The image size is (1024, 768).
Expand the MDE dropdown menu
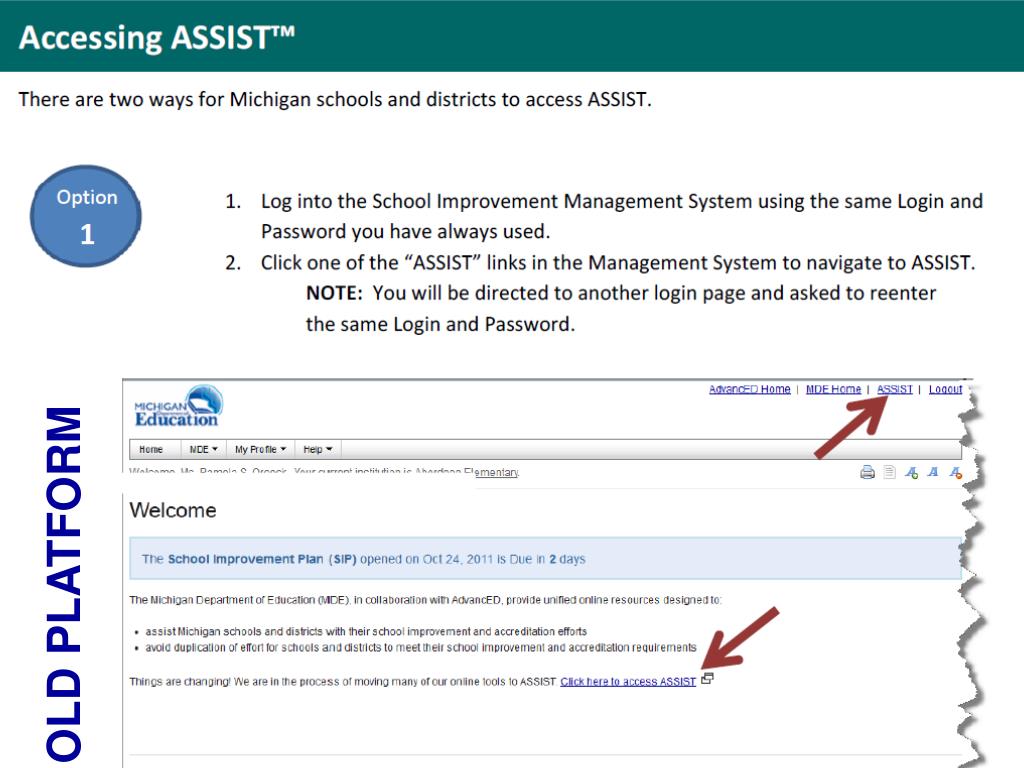pyautogui.click(x=203, y=449)
